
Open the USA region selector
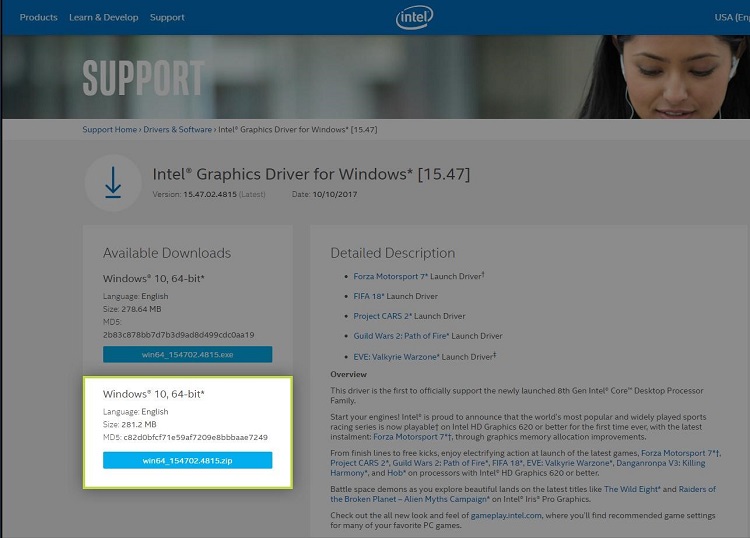click(732, 17)
